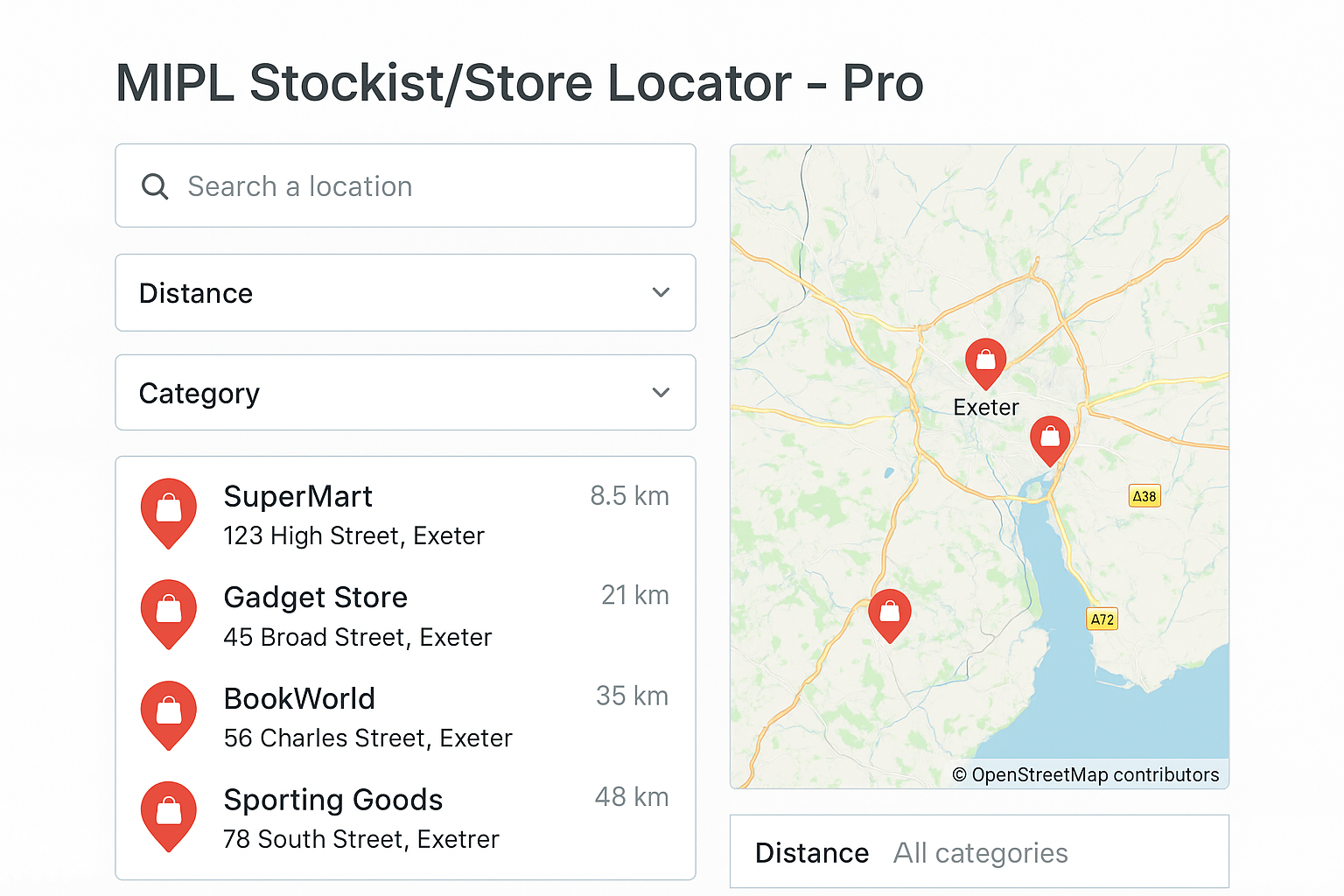Select the southernmost map marker
The image size is (1344, 896).
[890, 613]
